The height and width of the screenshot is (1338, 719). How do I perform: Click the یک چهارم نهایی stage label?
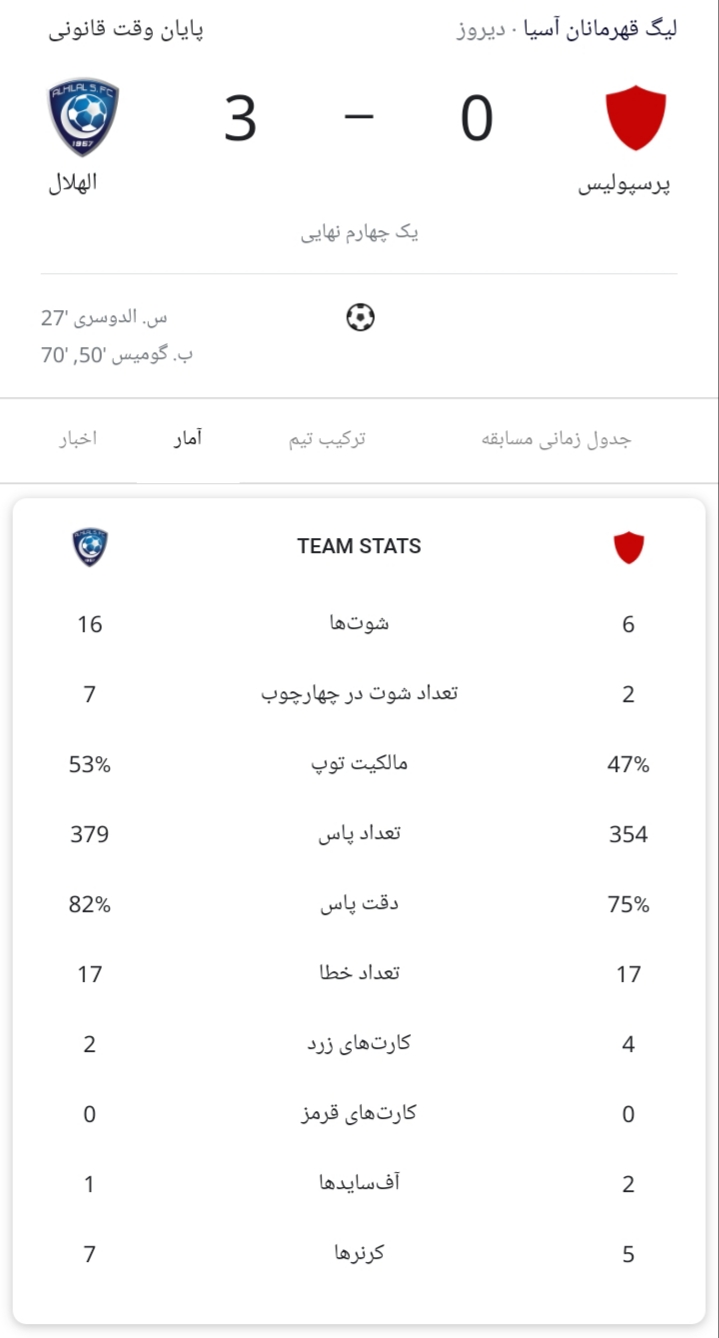(359, 234)
